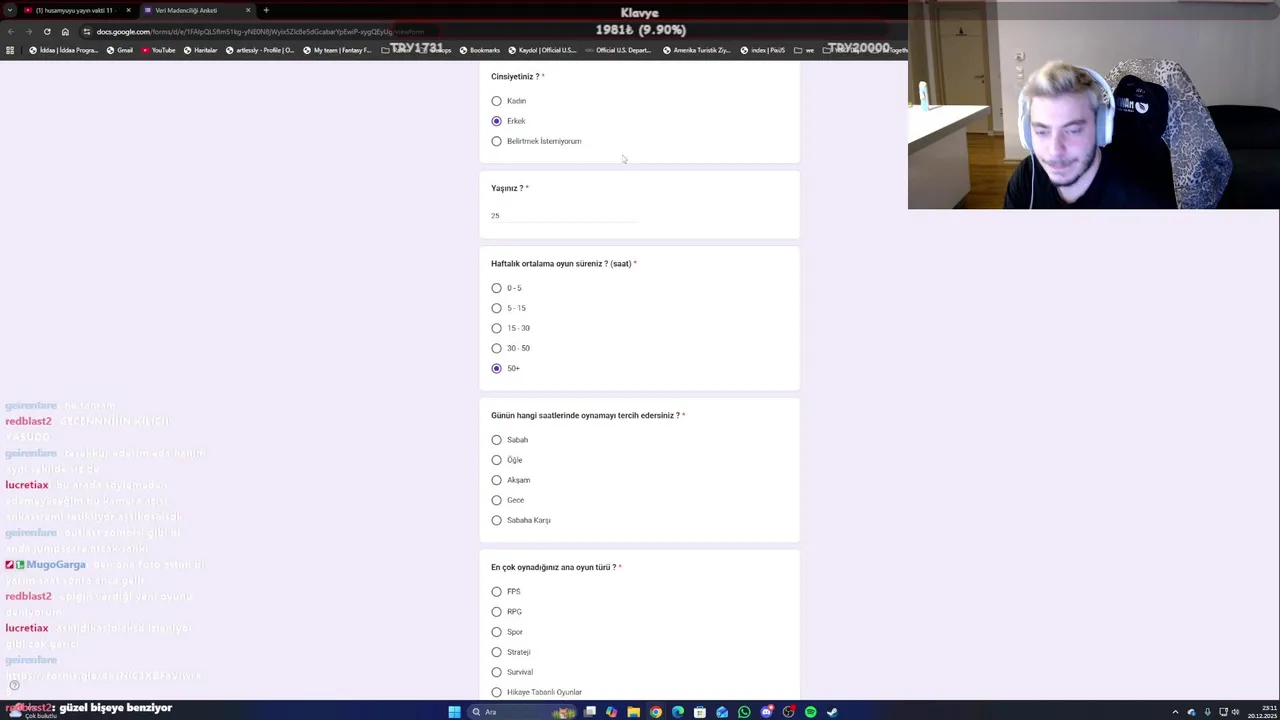The image size is (1280, 720).
Task: Select the Erkek gender option
Action: click(x=496, y=121)
